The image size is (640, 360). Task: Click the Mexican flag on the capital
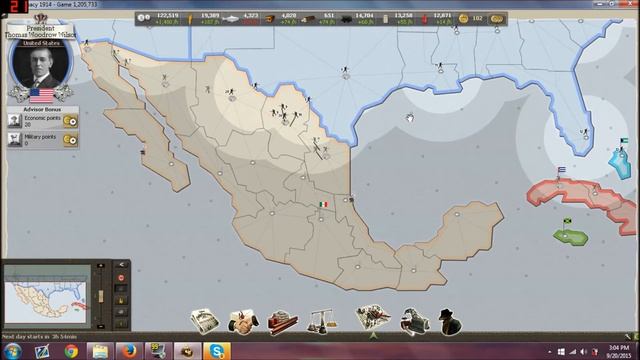click(x=323, y=204)
